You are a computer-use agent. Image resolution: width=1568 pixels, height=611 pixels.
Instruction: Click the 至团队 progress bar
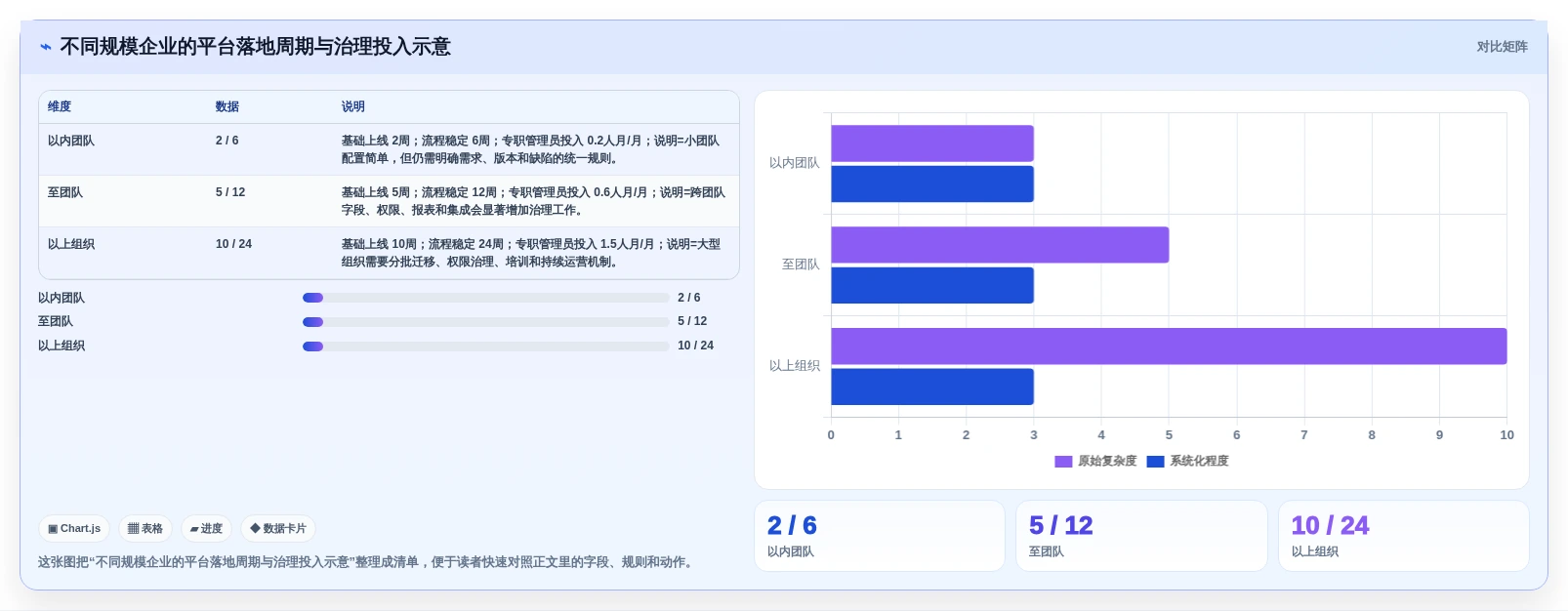[x=485, y=322]
